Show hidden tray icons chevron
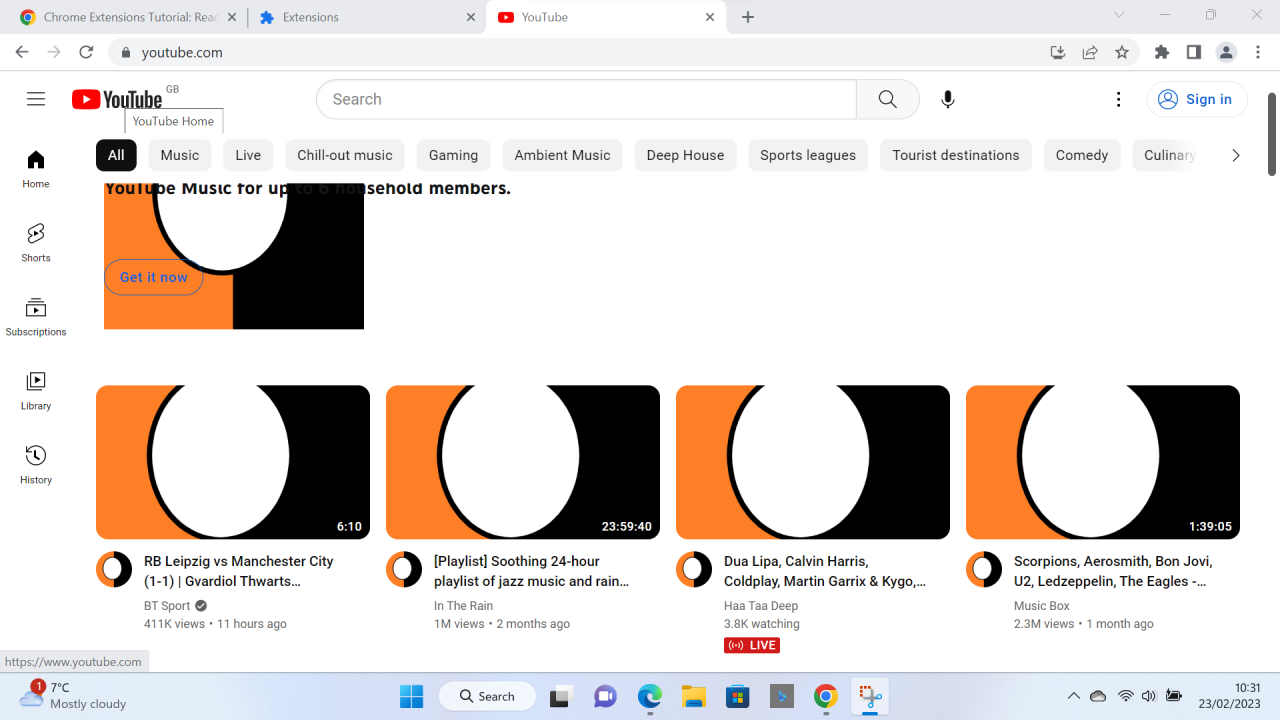 pos(1073,696)
